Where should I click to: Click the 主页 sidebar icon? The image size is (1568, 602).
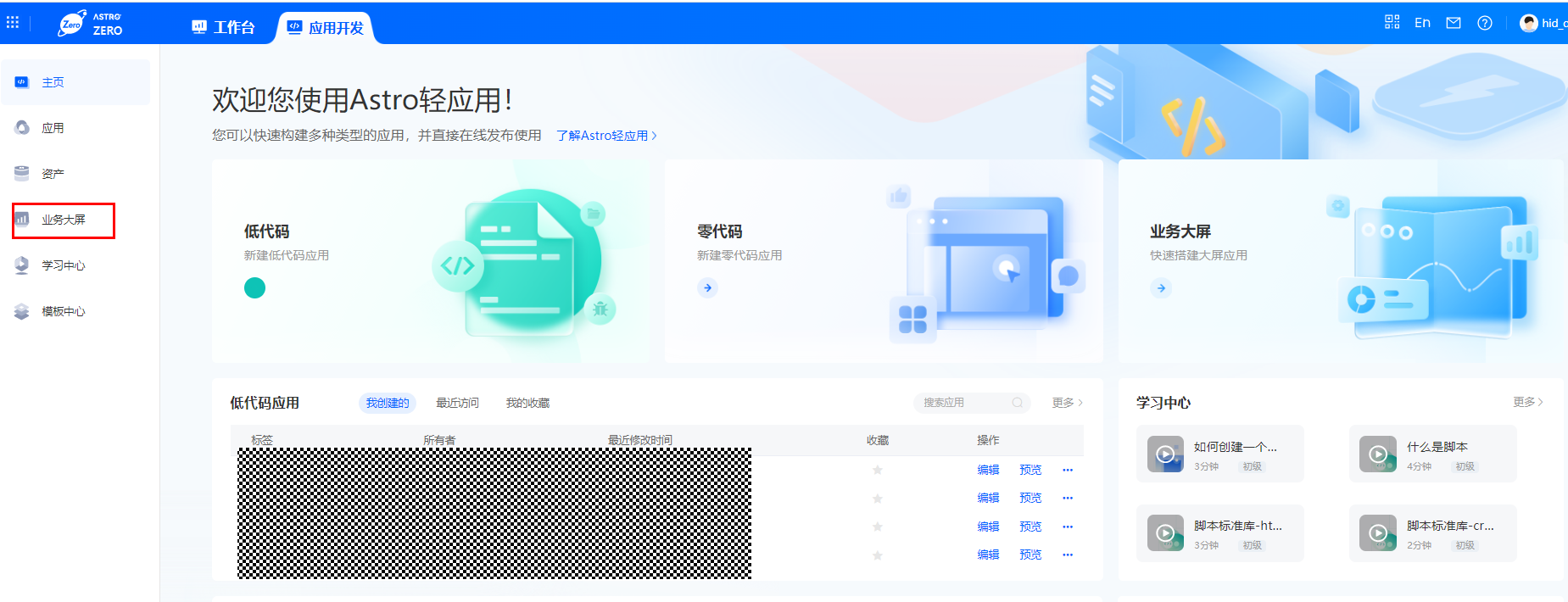22,82
